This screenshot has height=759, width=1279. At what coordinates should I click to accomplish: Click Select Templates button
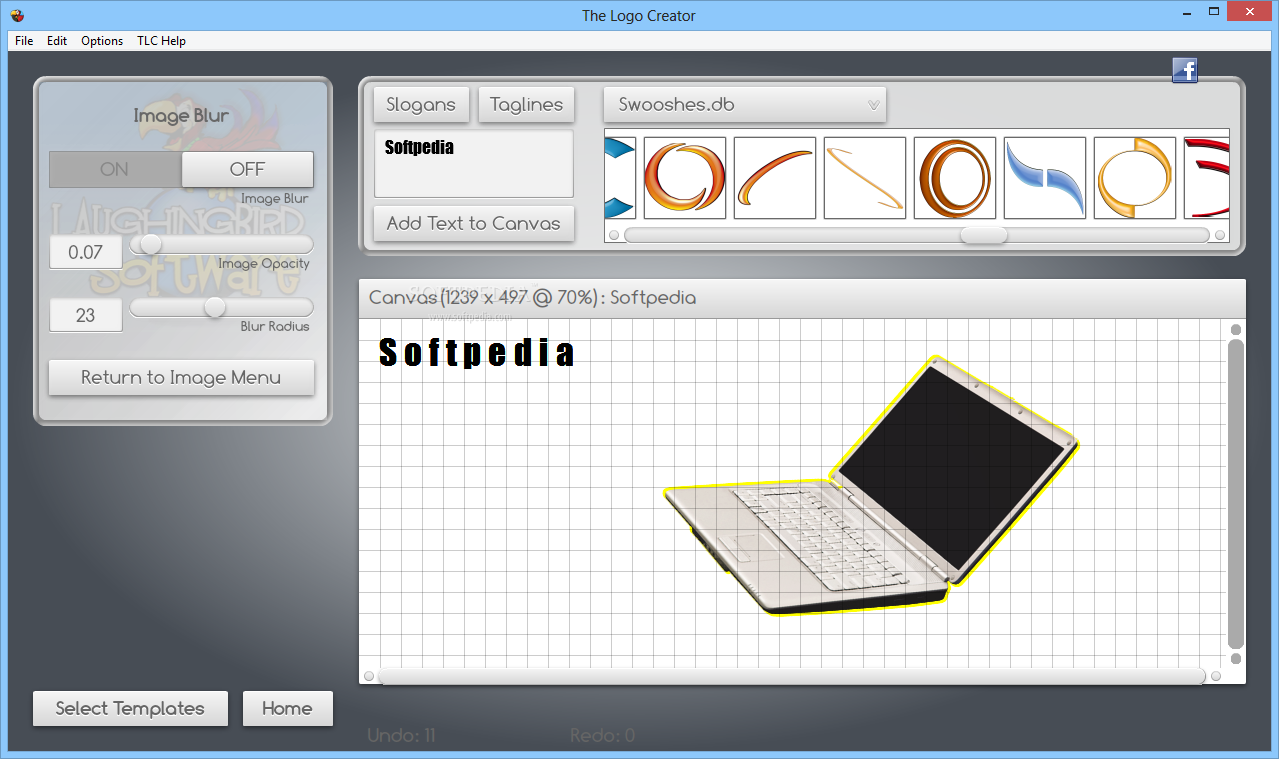pos(130,708)
